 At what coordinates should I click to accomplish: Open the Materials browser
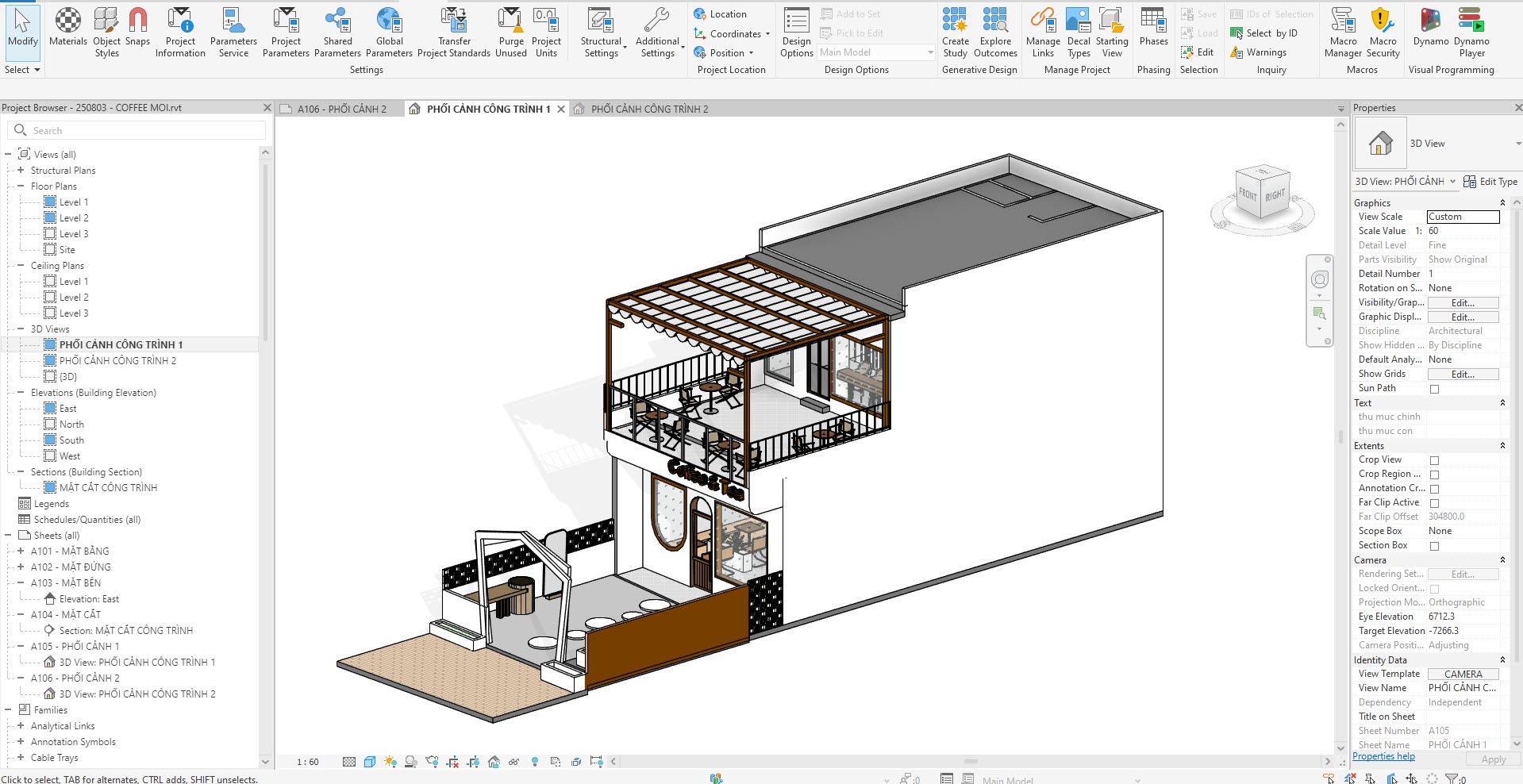(x=68, y=28)
